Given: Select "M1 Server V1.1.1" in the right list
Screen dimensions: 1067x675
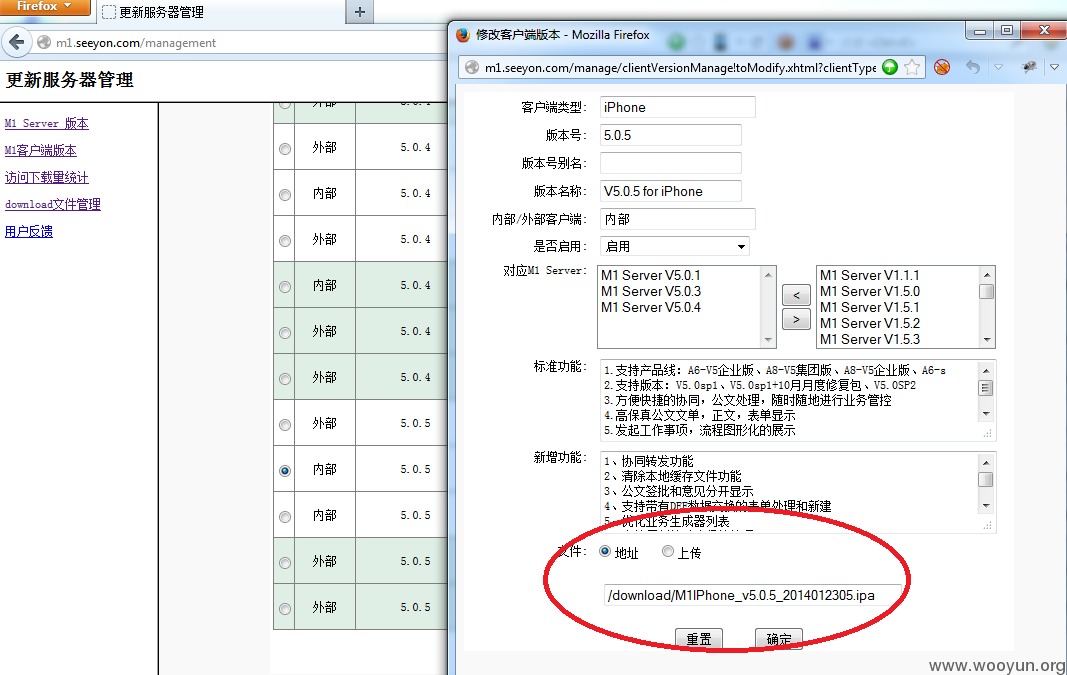Looking at the screenshot, I should point(870,275).
